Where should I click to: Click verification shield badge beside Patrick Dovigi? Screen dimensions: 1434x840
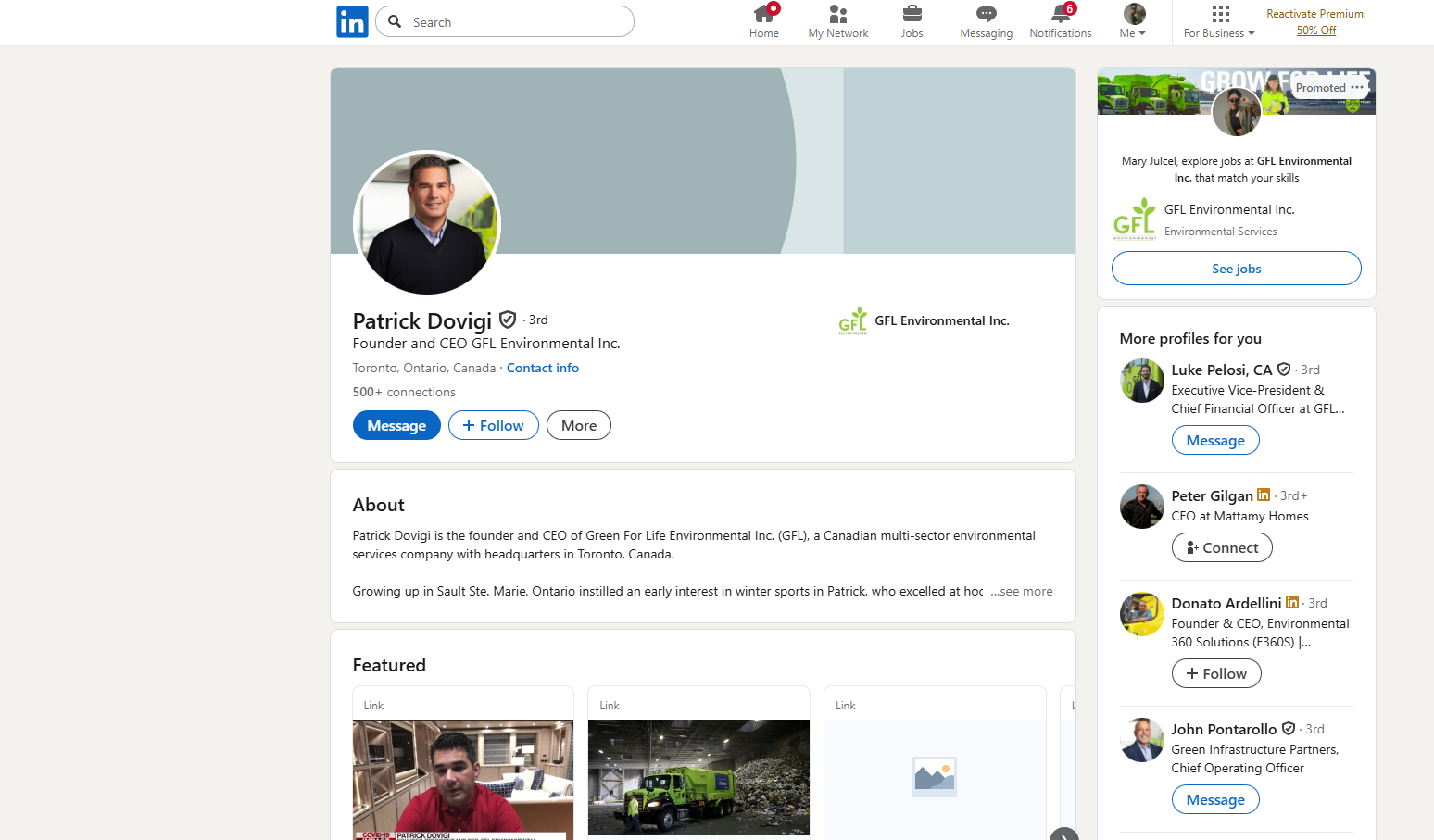[508, 320]
